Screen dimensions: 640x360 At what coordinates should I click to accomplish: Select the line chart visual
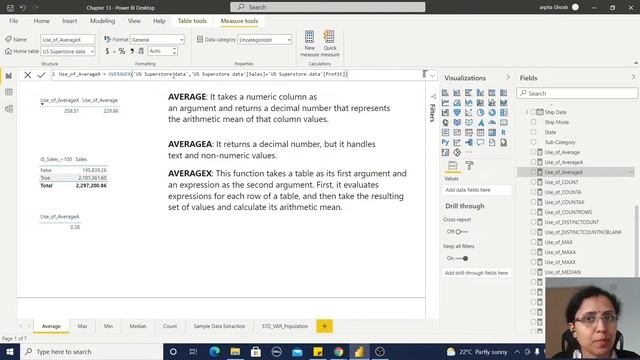[445, 102]
